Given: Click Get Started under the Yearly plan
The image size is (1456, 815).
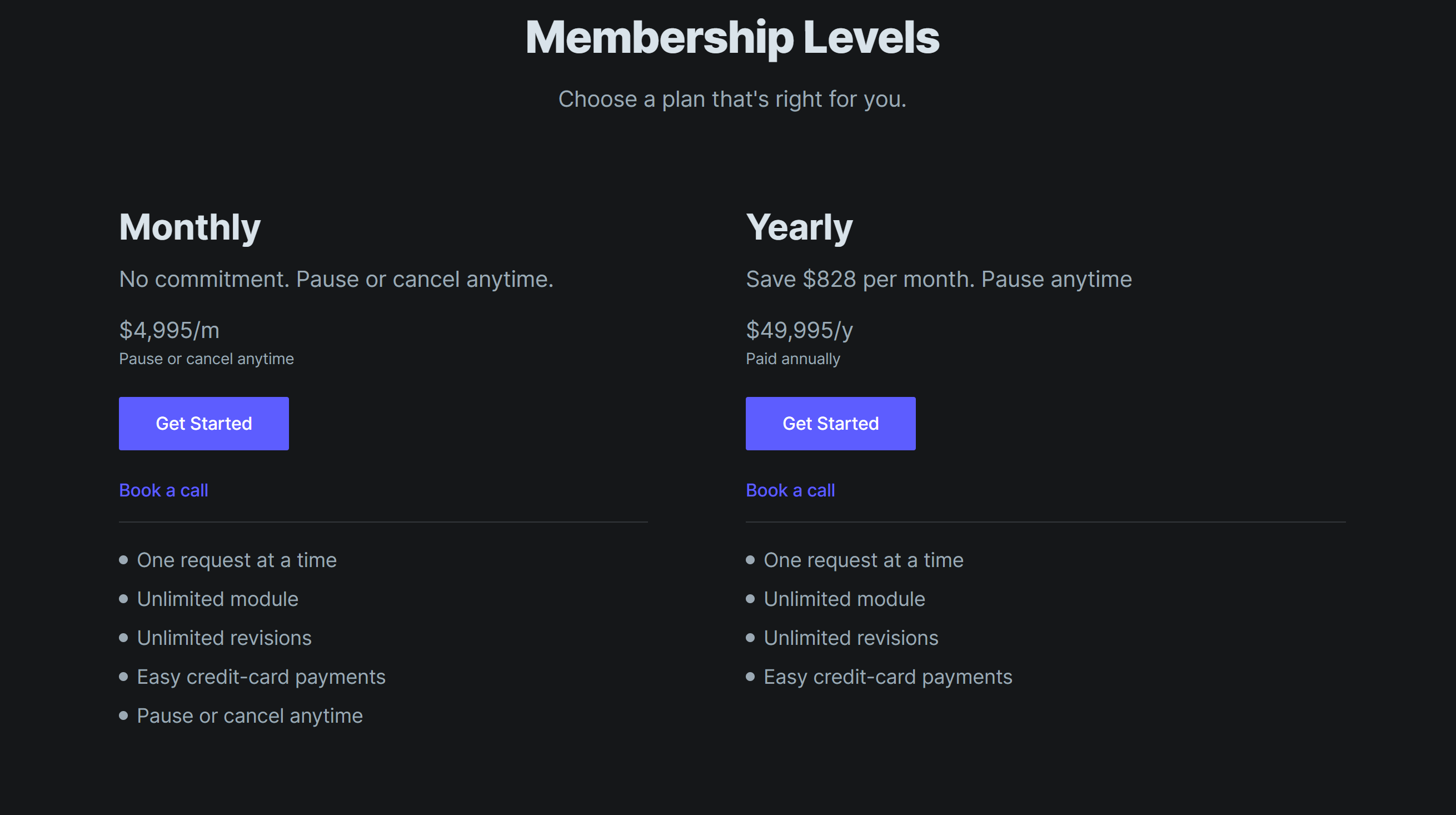Looking at the screenshot, I should [x=830, y=424].
